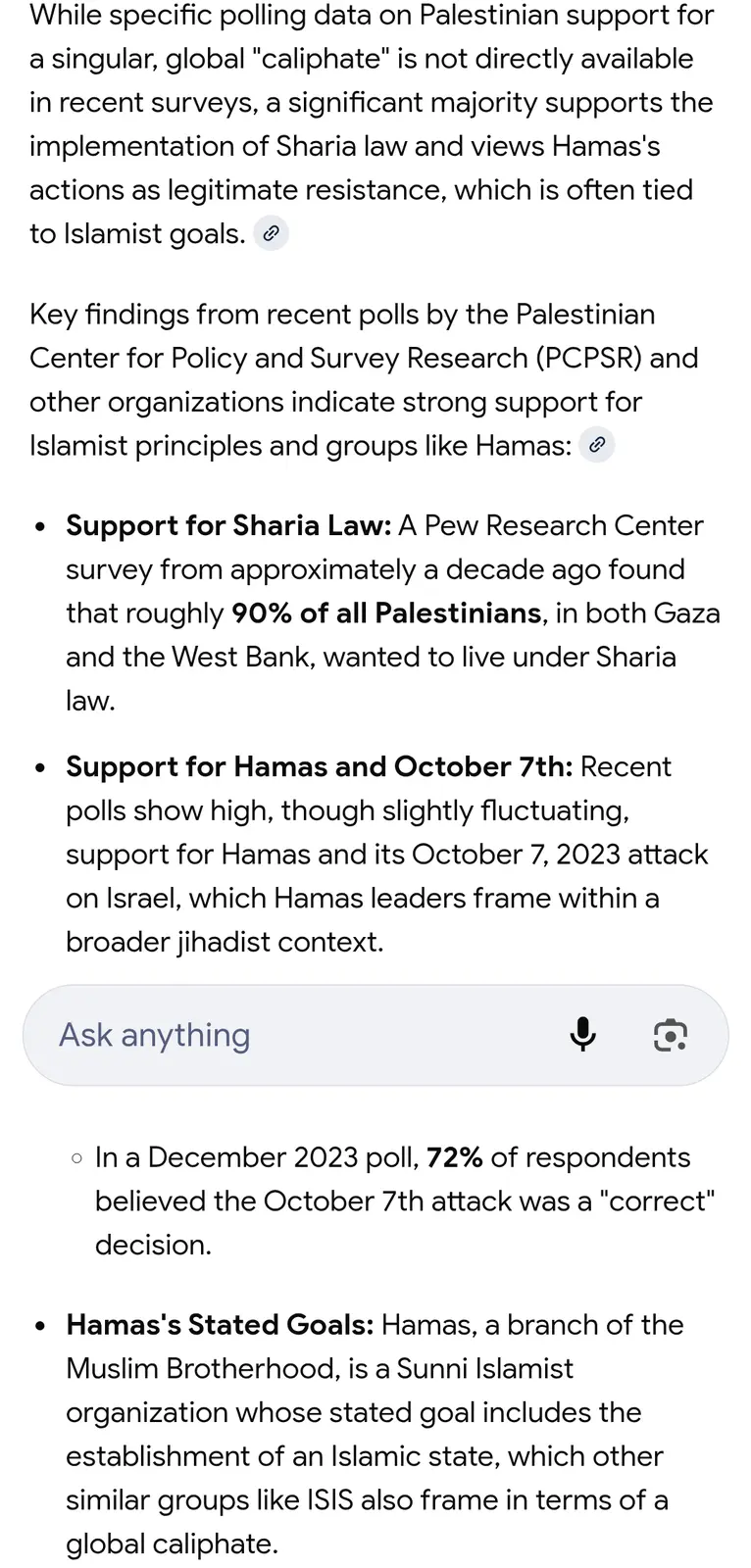Click the "Support for Sharia Law:" heading
Image resolution: width=751 pixels, height=1568 pixels.
coord(228,526)
